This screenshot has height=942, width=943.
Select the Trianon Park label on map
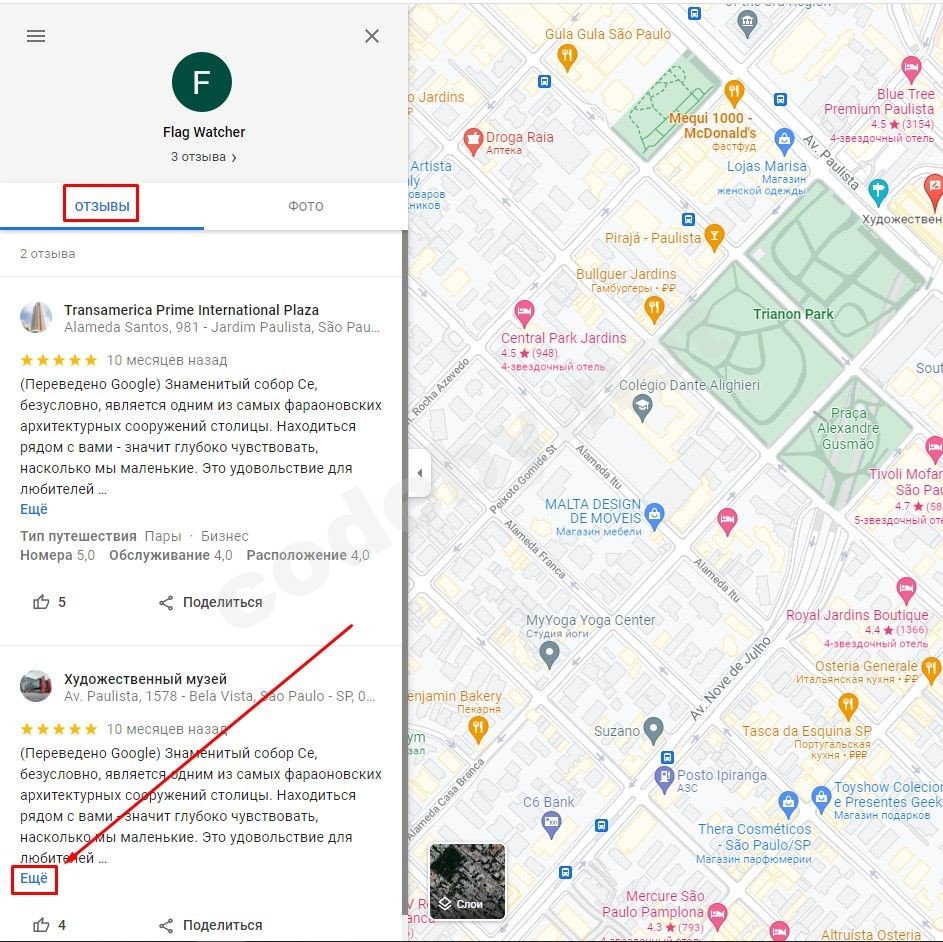click(793, 314)
